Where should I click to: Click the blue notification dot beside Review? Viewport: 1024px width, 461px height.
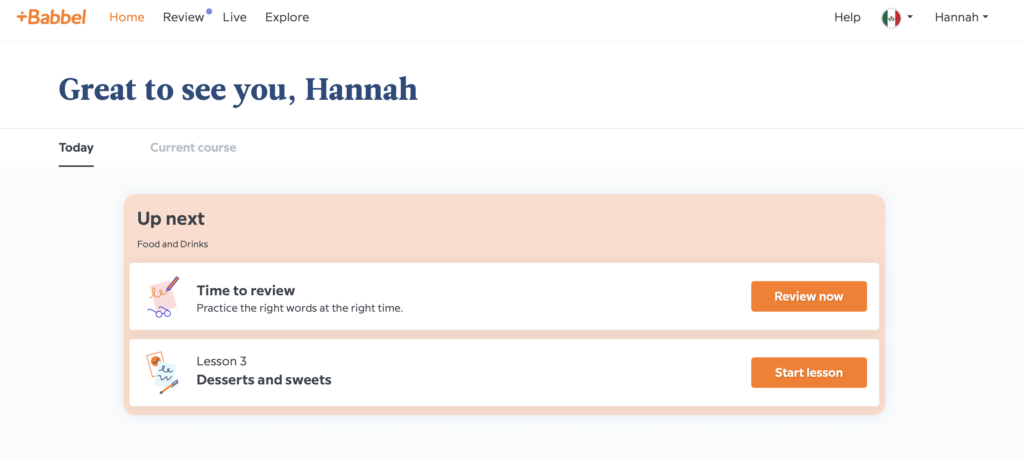coord(209,11)
